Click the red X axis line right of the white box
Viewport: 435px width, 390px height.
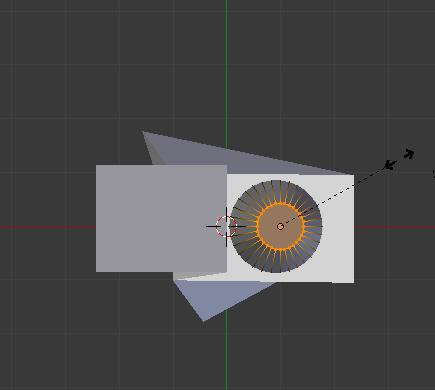click(394, 227)
